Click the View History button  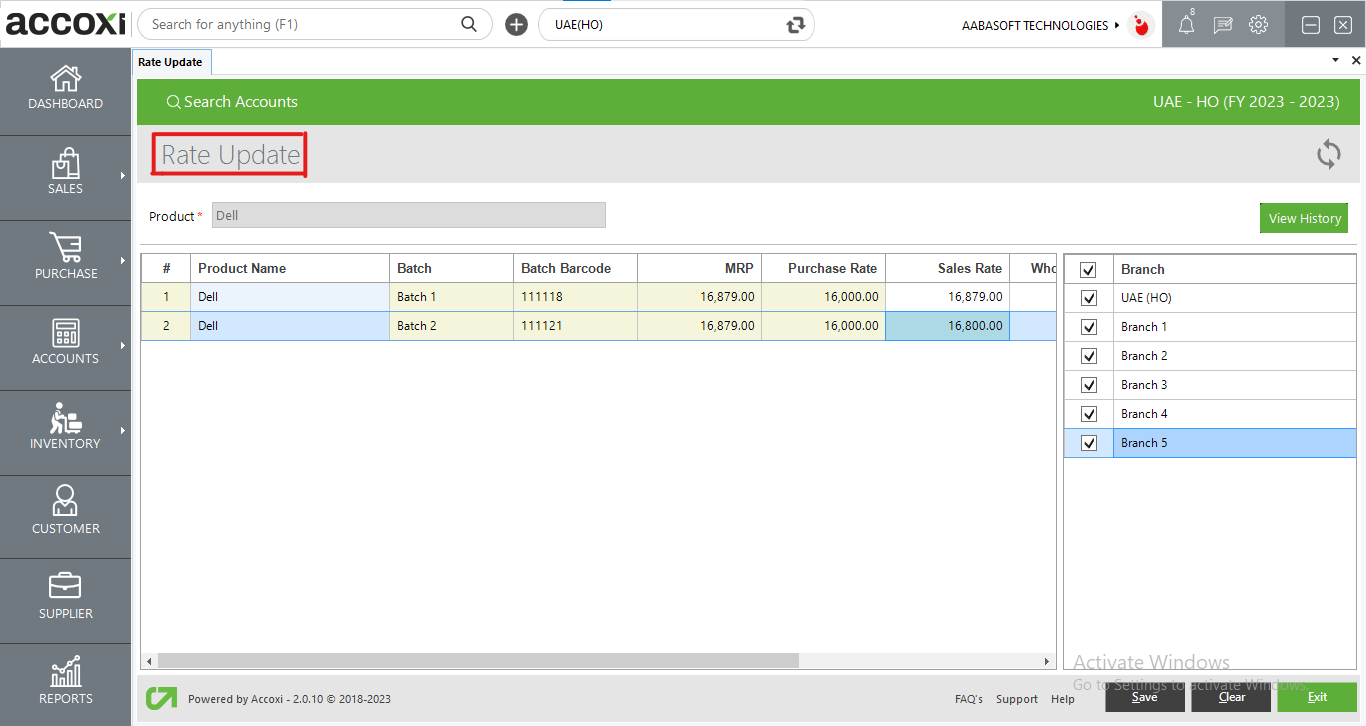tap(1303, 218)
